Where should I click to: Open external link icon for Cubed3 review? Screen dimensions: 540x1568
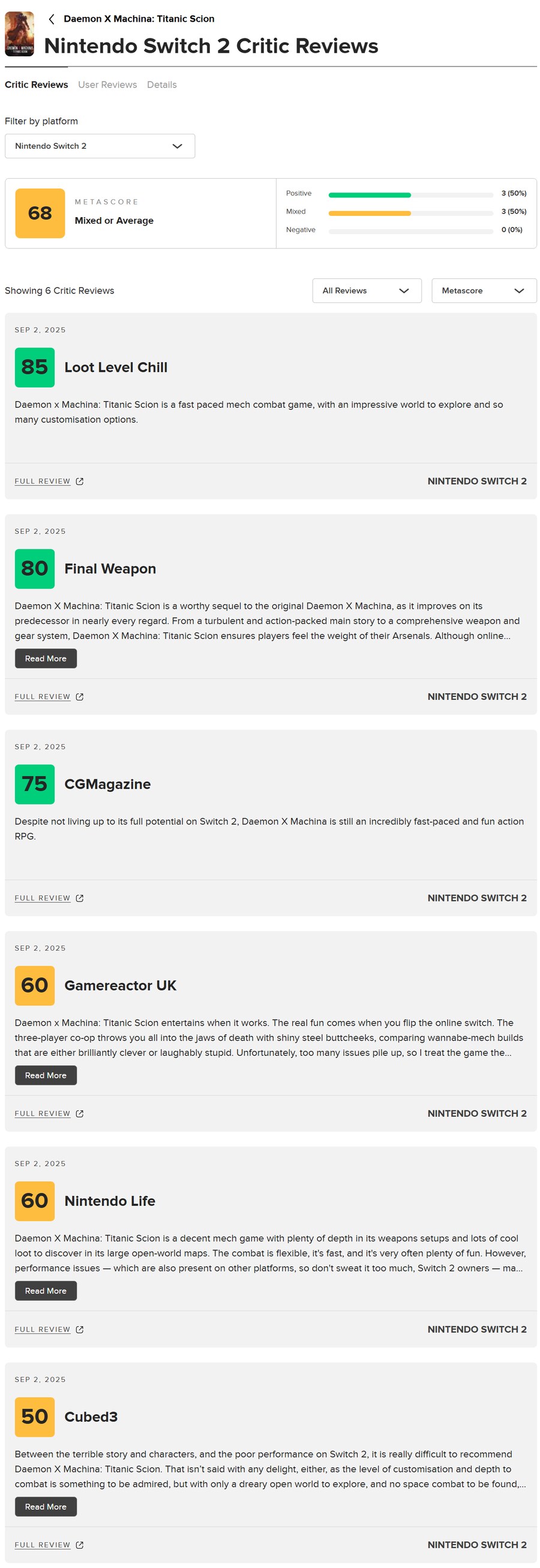coord(80,1545)
